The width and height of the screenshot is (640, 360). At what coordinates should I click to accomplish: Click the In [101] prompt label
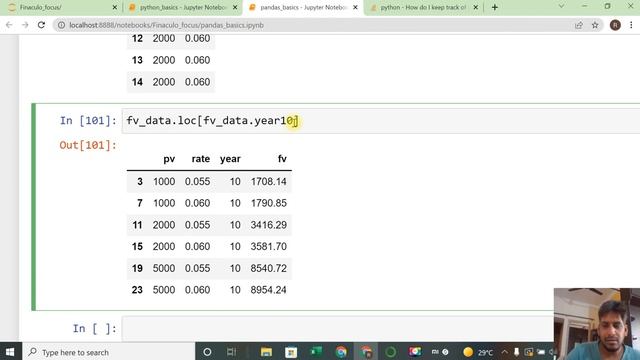pos(88,121)
